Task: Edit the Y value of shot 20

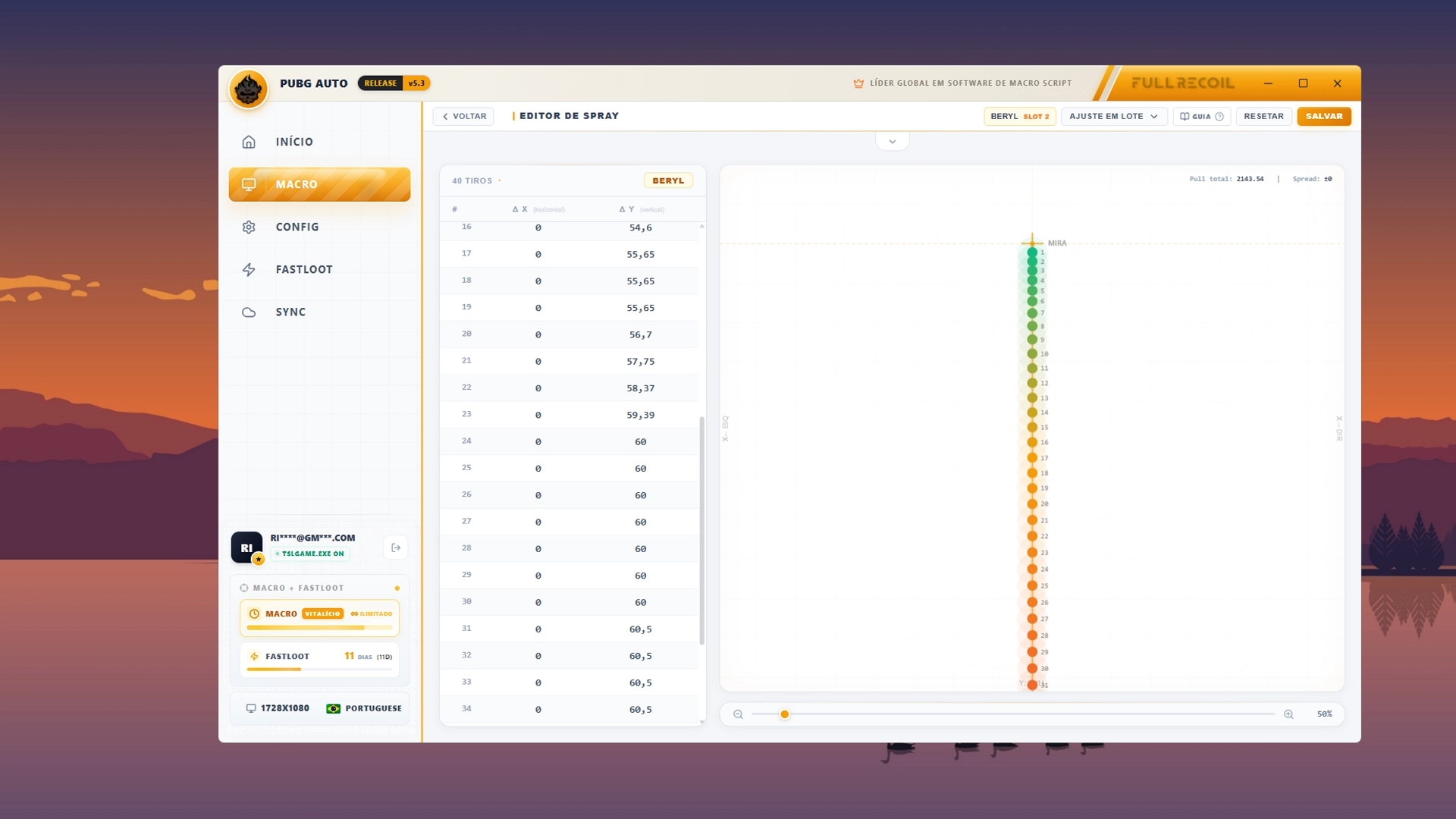Action: (x=640, y=334)
